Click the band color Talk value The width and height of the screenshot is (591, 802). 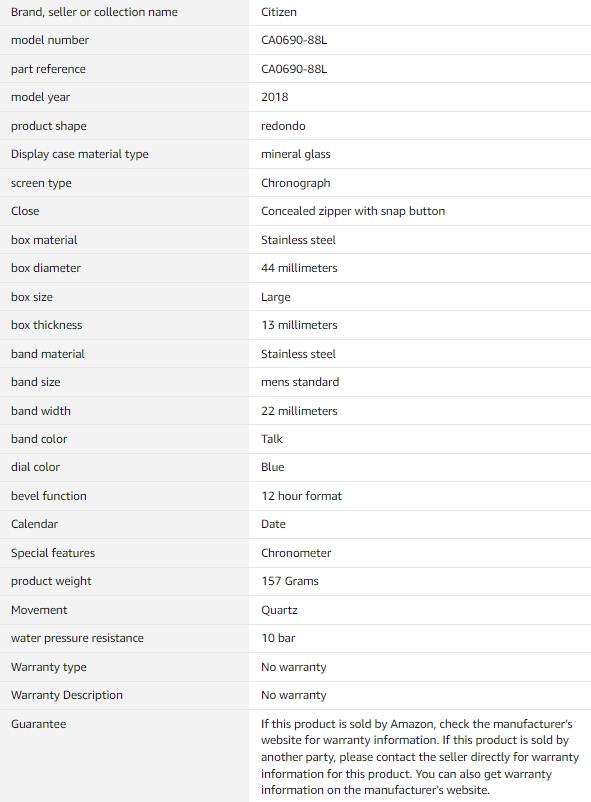pyautogui.click(x=271, y=439)
